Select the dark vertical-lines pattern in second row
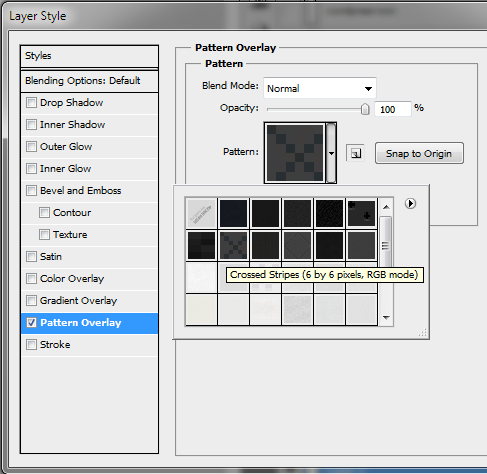 click(x=265, y=246)
